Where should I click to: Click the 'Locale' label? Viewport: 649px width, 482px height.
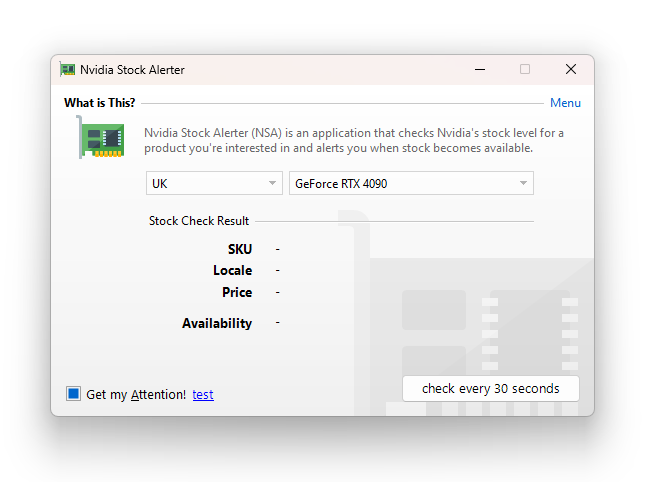tap(233, 270)
